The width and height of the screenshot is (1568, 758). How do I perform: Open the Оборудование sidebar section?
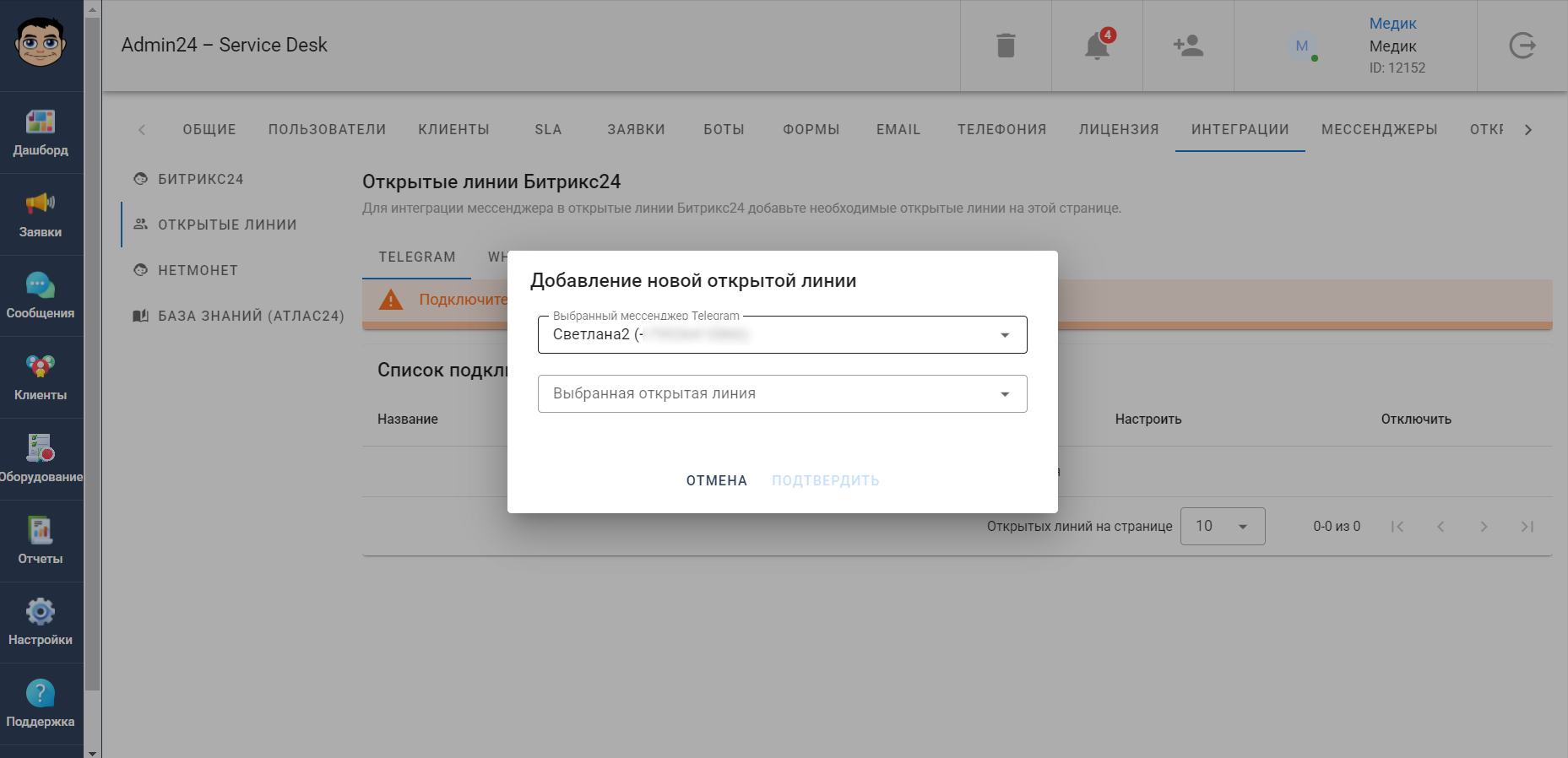(41, 460)
